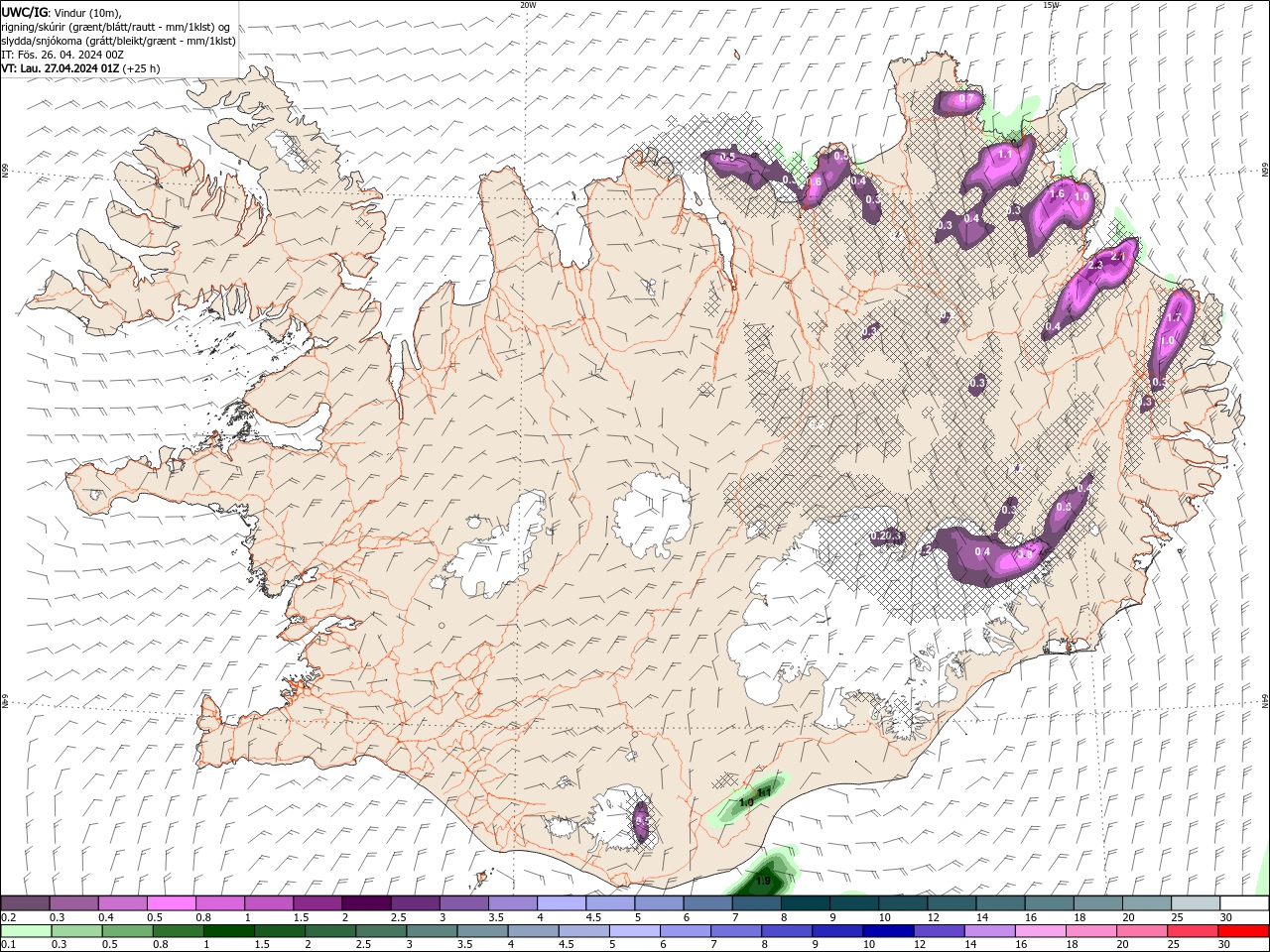Image resolution: width=1270 pixels, height=952 pixels.
Task: Click the '(+25 h)' forecast offset text
Action: tap(142, 68)
